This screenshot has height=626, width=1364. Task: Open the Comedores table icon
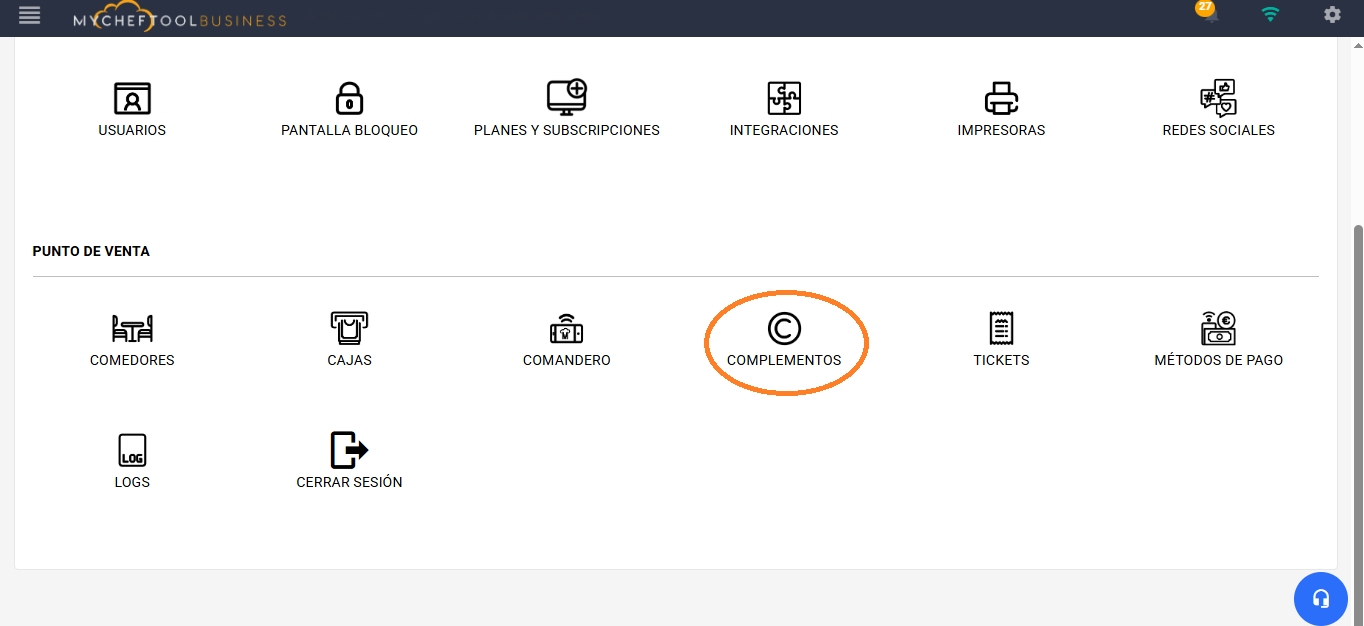(132, 329)
